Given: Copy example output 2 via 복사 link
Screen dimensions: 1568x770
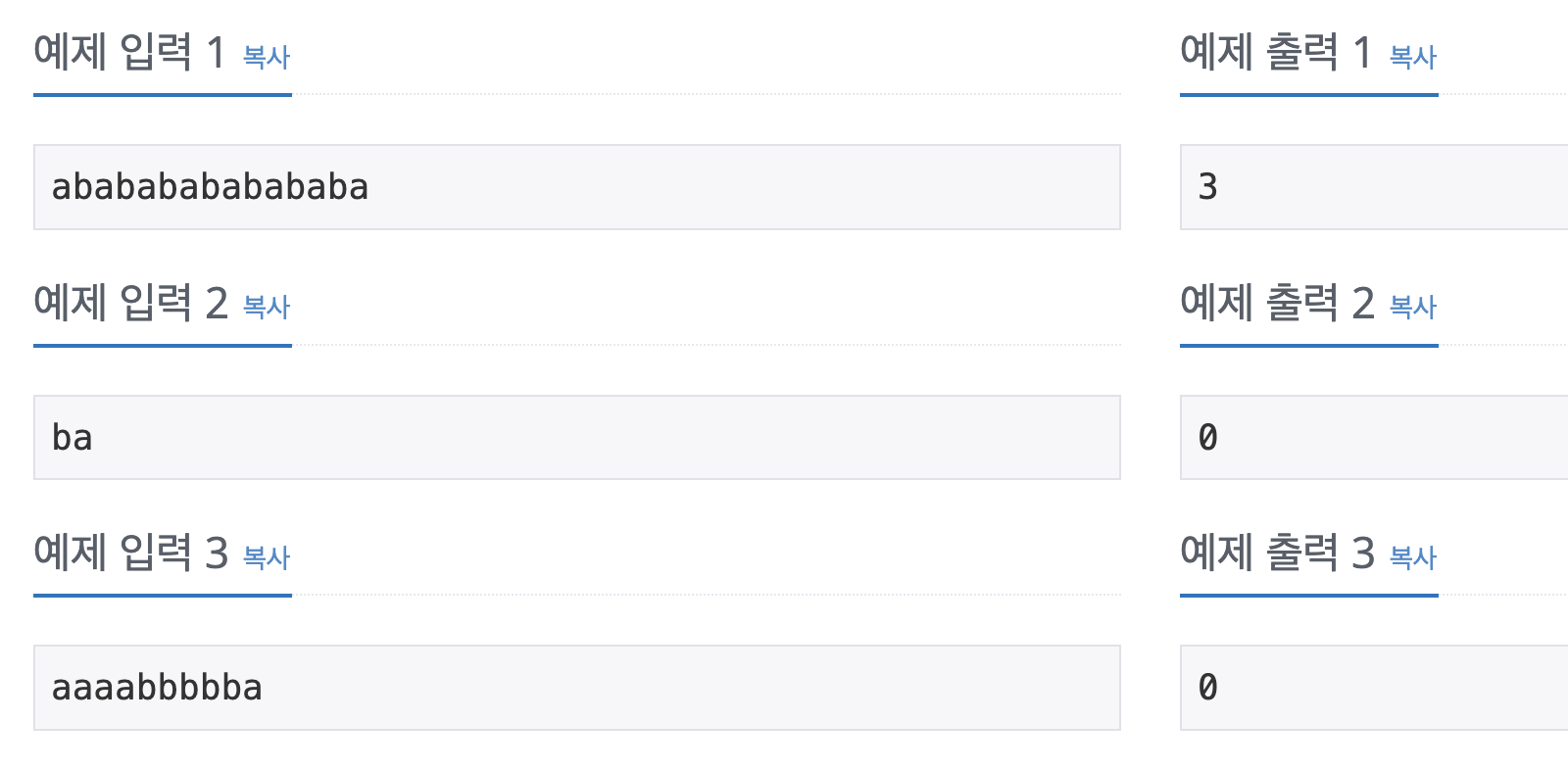Looking at the screenshot, I should pyautogui.click(x=1413, y=308).
